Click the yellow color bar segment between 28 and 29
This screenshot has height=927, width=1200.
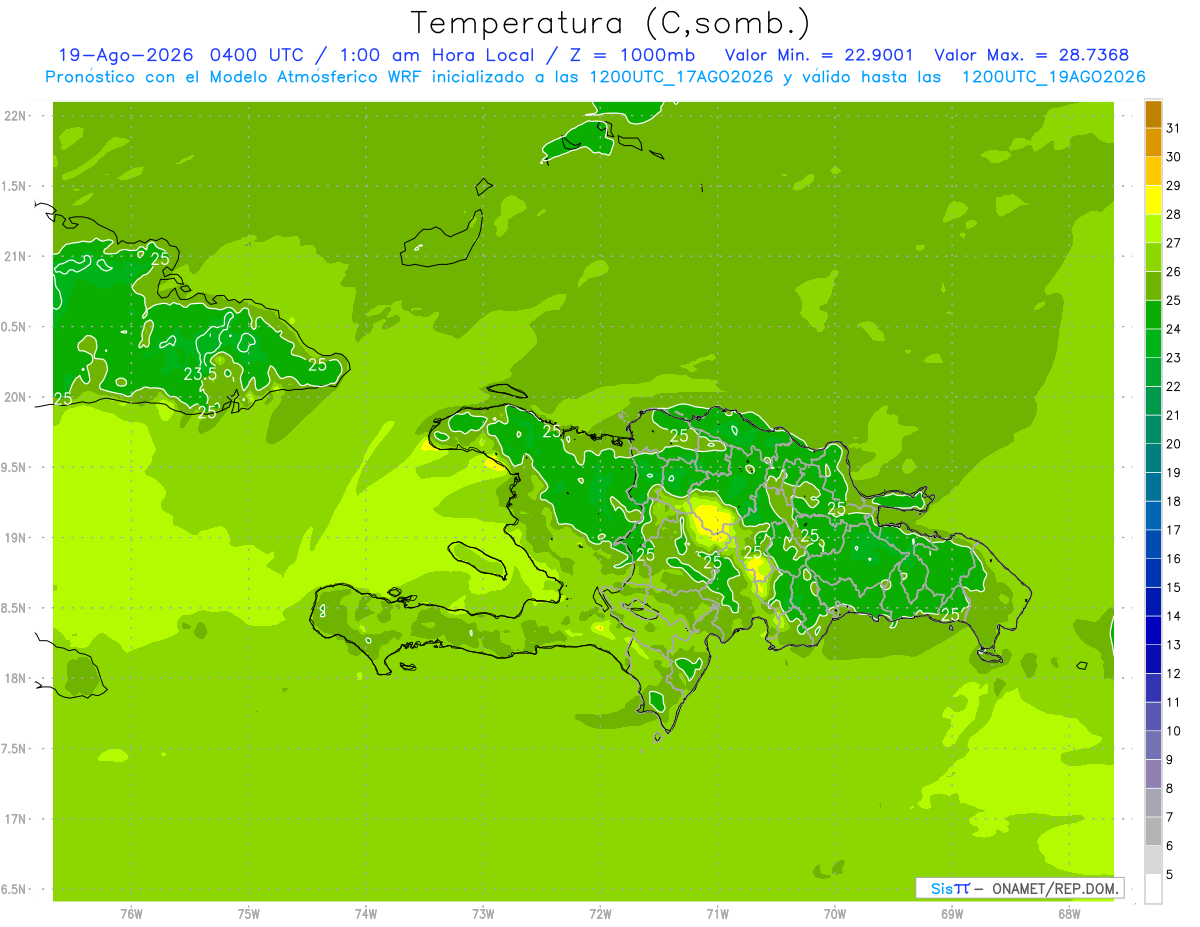(1153, 200)
